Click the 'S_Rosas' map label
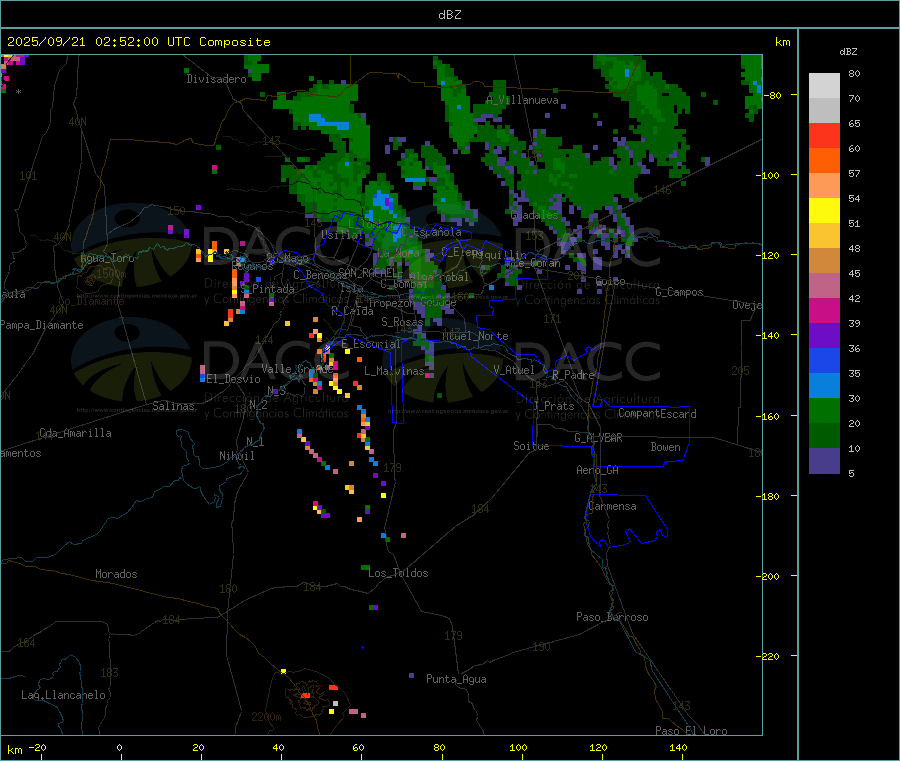 pyautogui.click(x=402, y=322)
